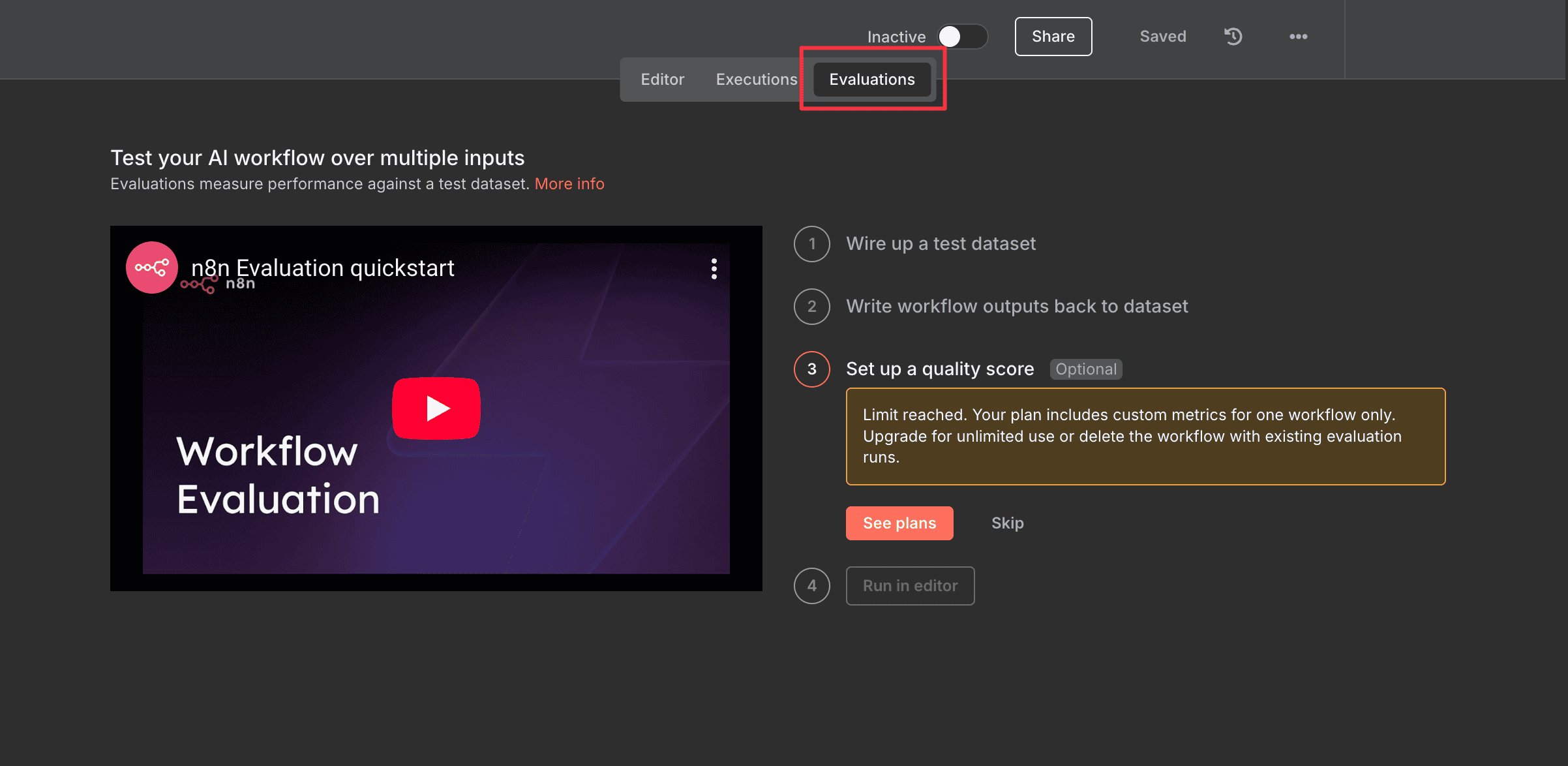
Task: Open the three-dot workflow options menu
Action: pyautogui.click(x=1298, y=37)
